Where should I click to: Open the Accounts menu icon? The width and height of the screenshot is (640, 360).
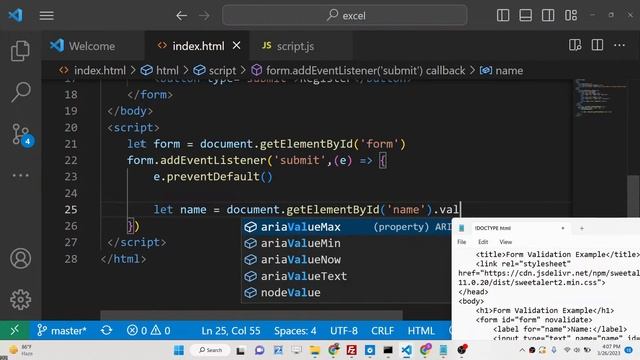[x=20, y=258]
